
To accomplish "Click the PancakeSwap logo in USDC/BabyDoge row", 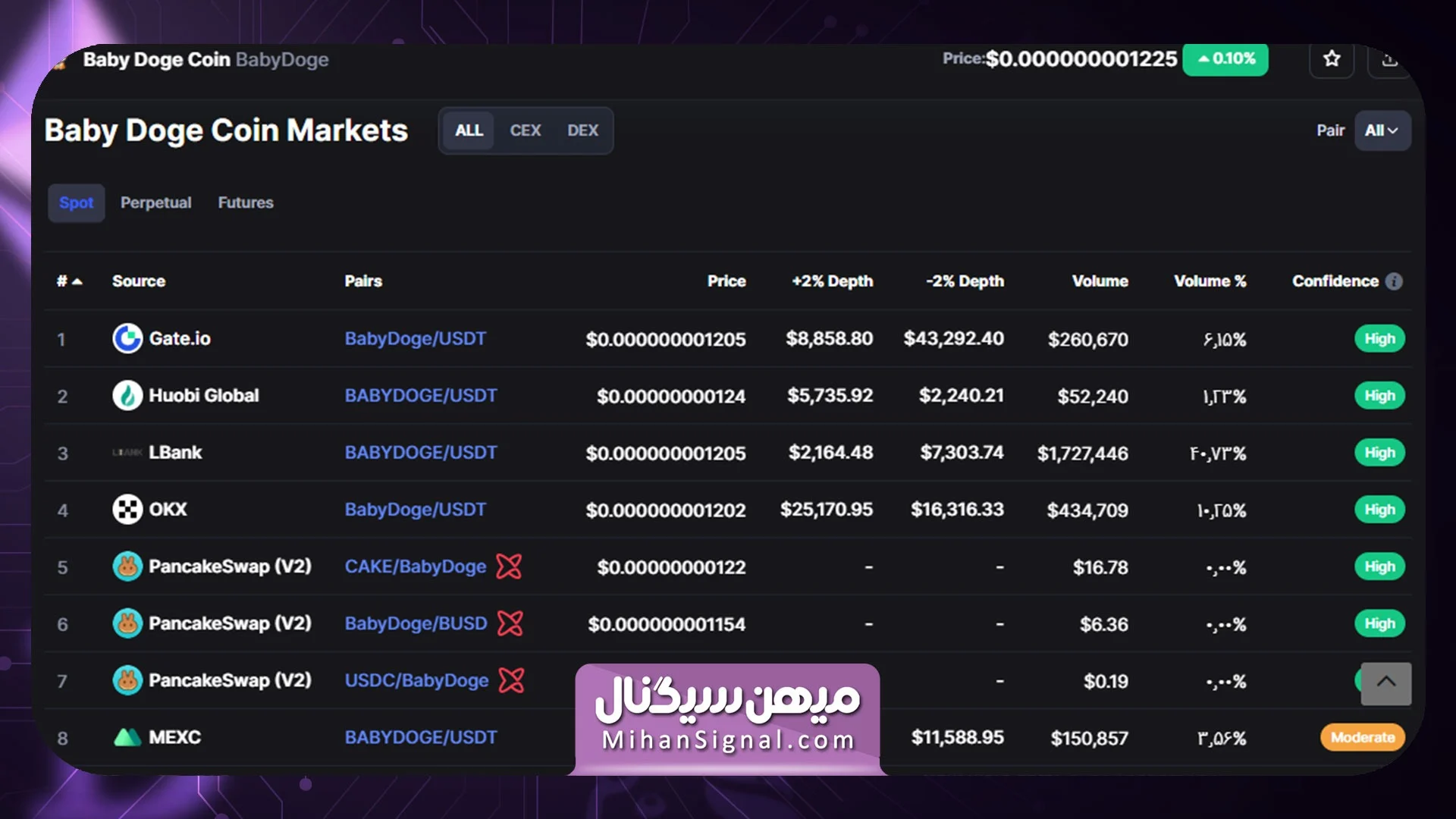I will [x=127, y=680].
